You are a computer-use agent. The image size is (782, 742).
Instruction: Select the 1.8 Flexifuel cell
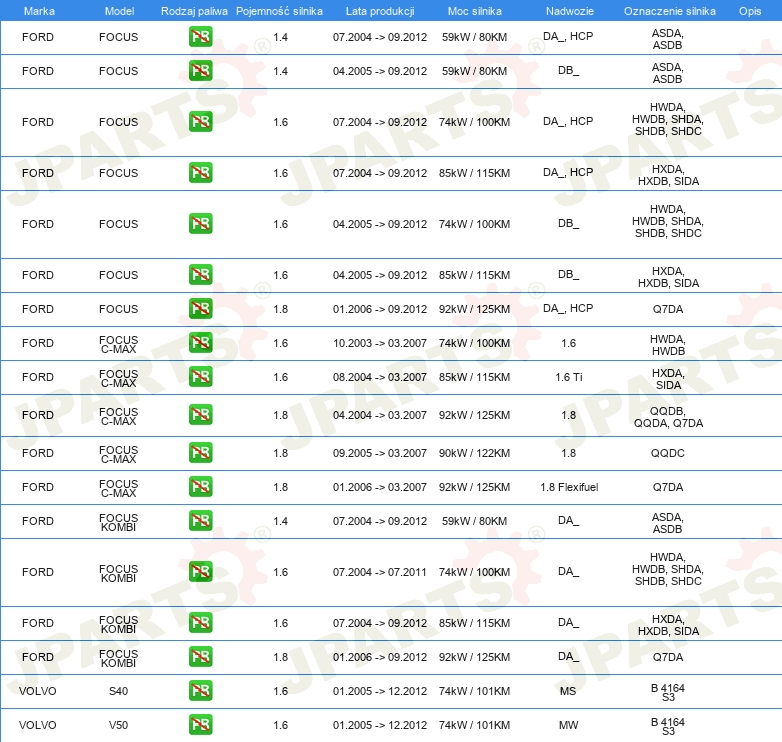click(569, 487)
